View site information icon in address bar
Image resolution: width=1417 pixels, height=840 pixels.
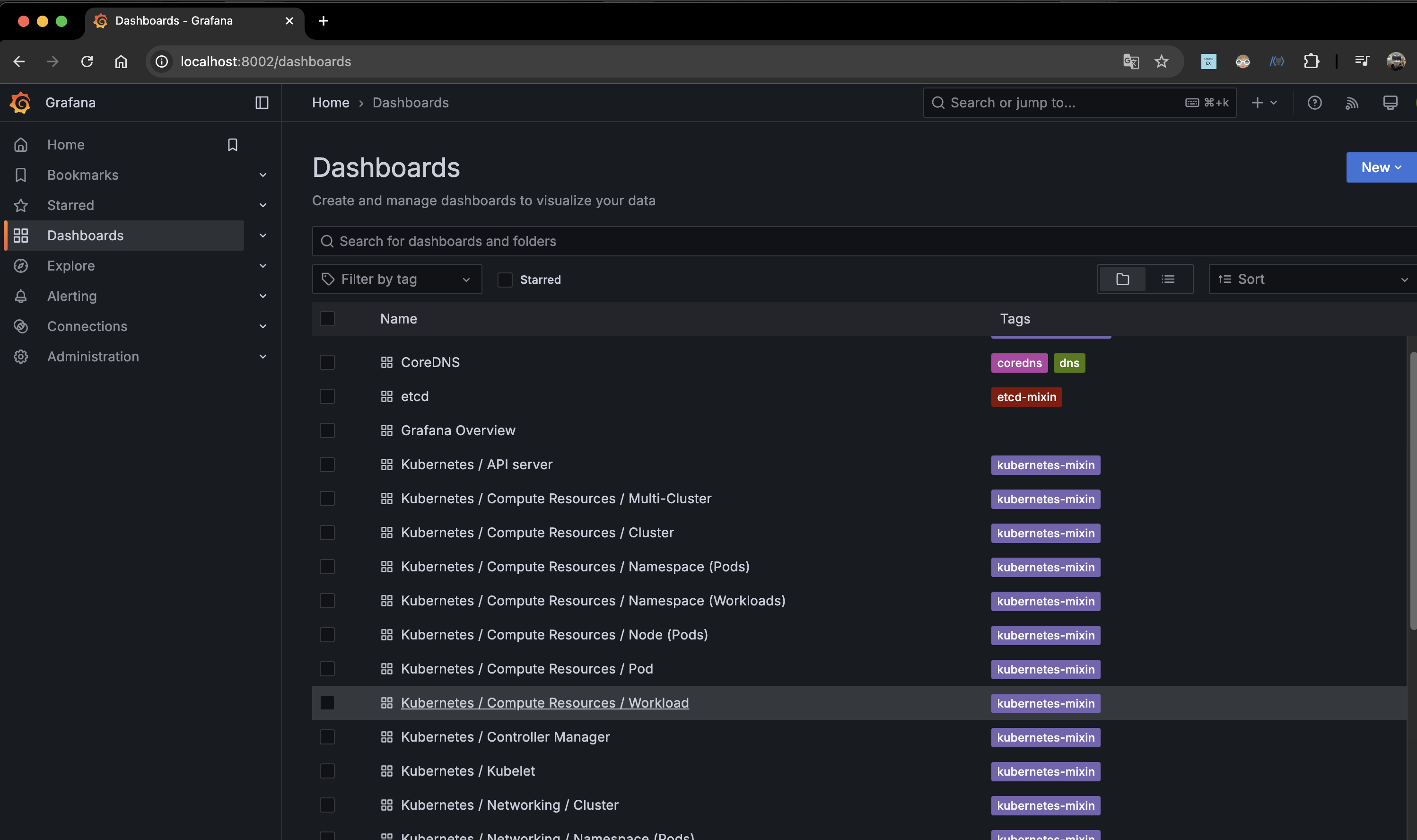point(162,61)
